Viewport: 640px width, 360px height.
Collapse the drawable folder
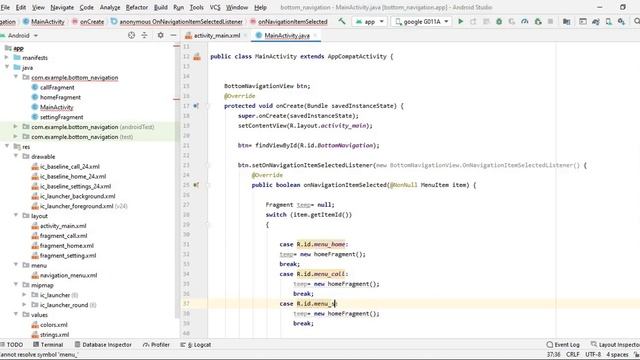click(16, 156)
